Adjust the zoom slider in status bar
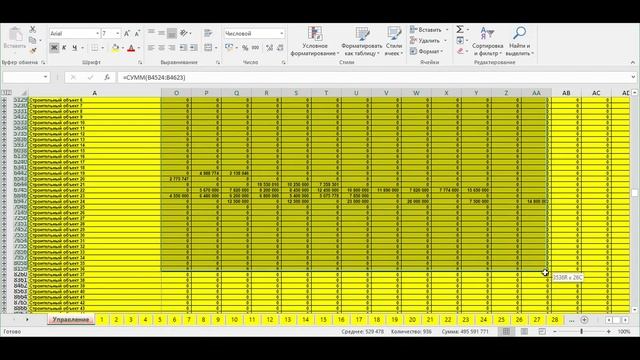Screen dimensions: 640x360 pyautogui.click(x=582, y=331)
